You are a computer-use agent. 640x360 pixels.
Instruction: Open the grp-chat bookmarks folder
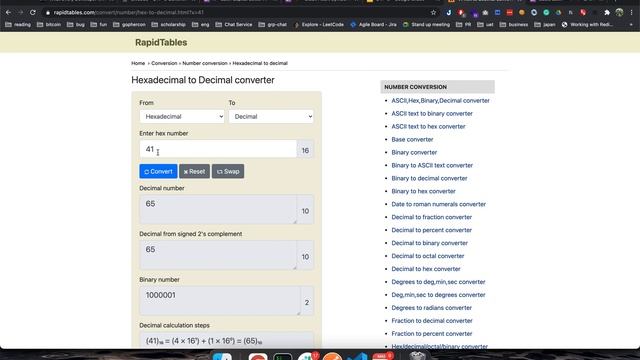(x=273, y=24)
